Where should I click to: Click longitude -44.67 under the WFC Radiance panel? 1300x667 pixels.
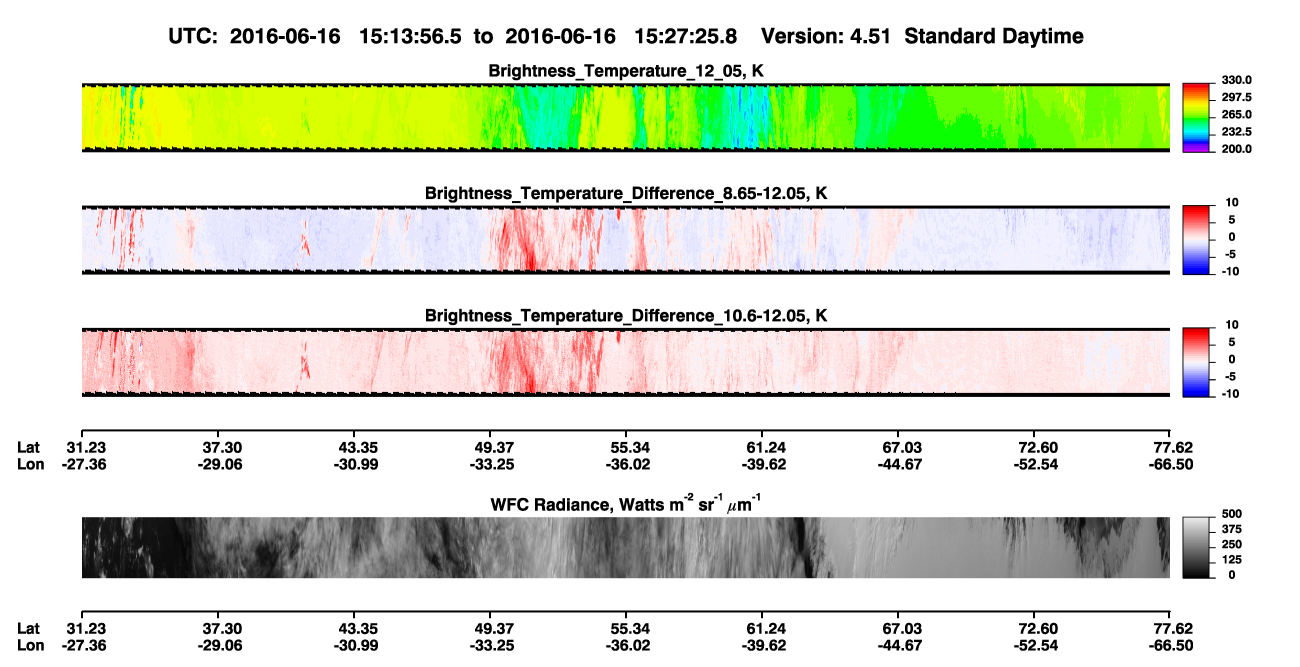(900, 646)
